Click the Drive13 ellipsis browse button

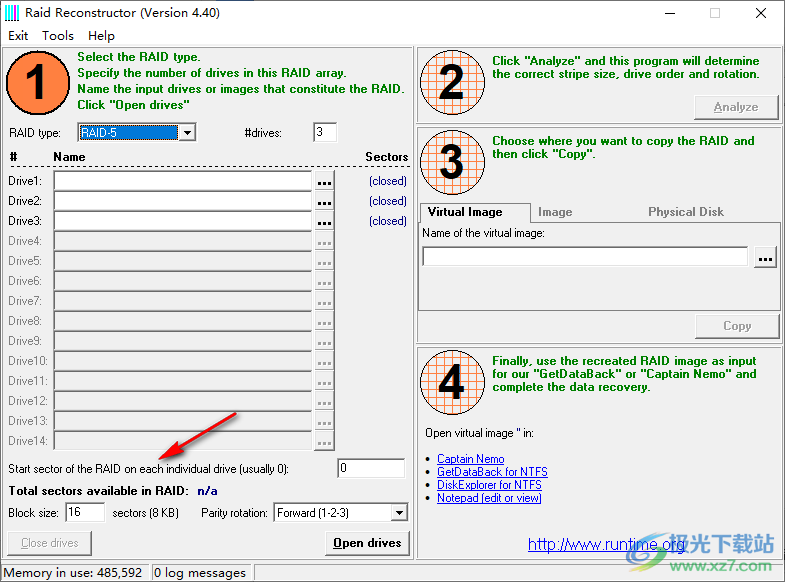324,422
